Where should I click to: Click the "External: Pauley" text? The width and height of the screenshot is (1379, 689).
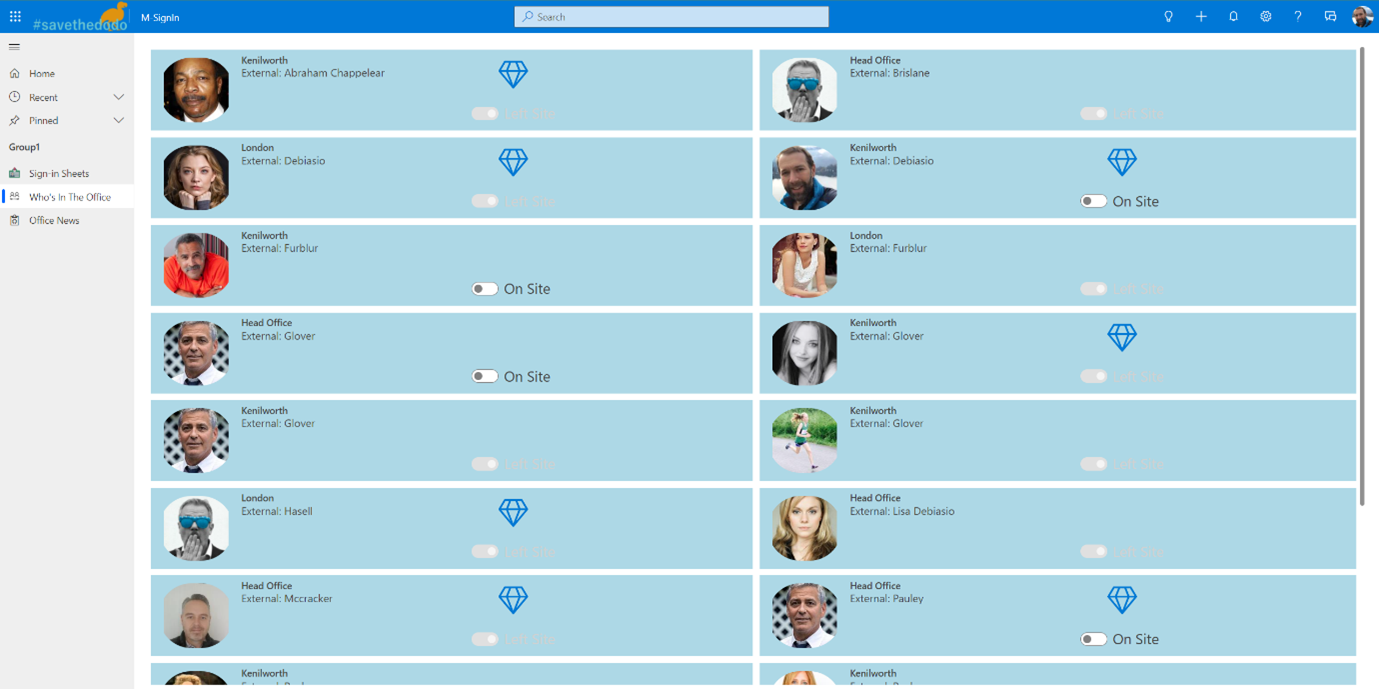point(887,599)
